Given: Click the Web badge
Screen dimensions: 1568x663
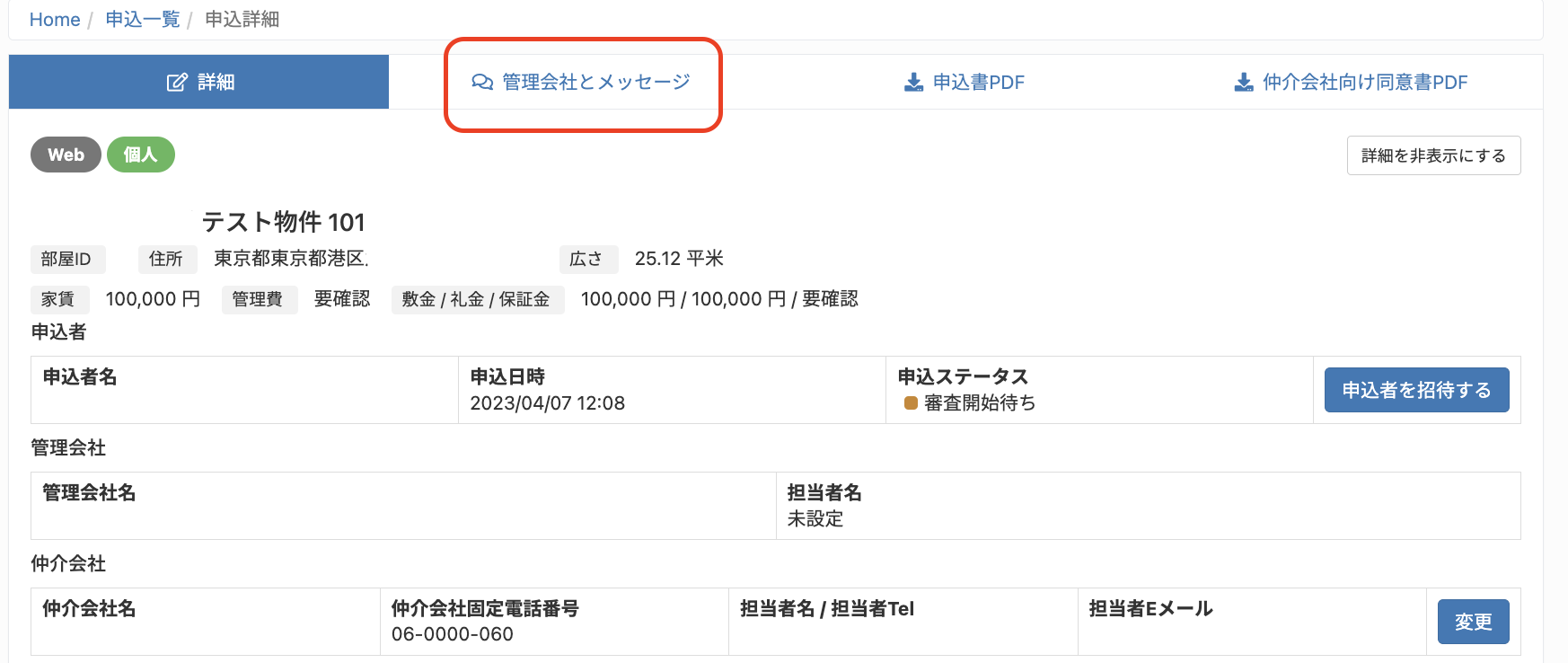Looking at the screenshot, I should [66, 155].
